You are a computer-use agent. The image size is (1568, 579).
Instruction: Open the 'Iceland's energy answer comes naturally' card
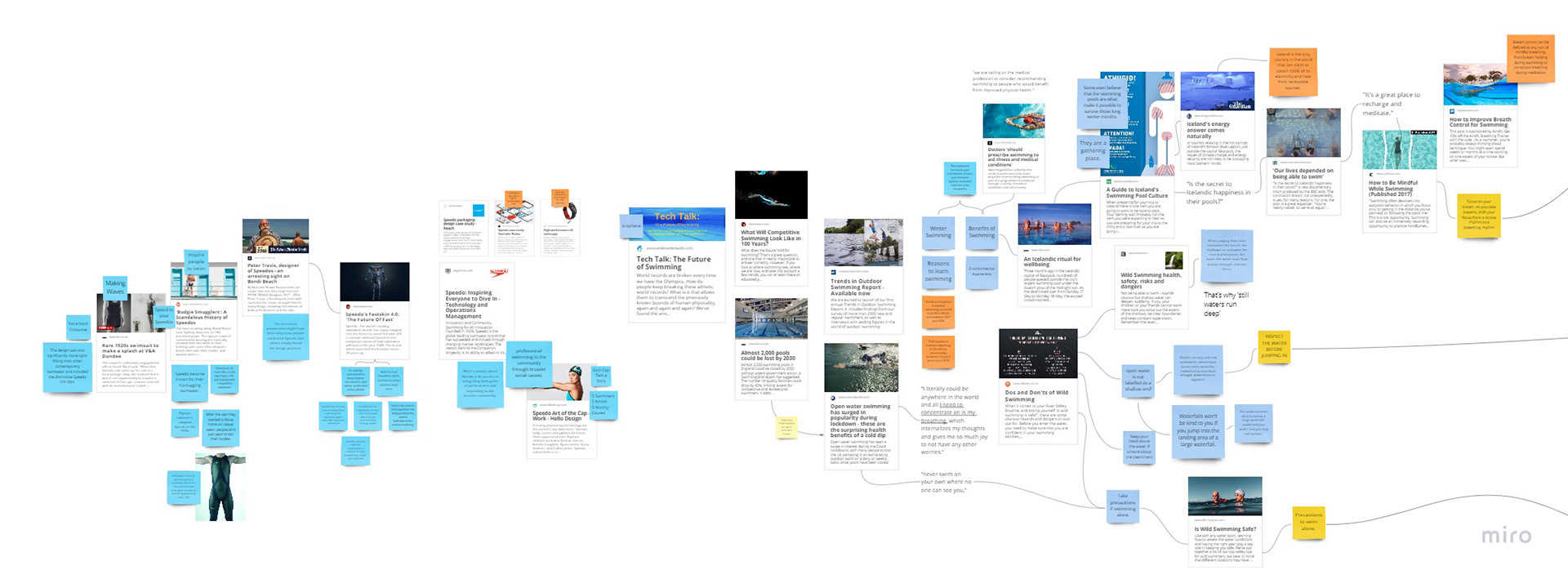click(x=1218, y=122)
